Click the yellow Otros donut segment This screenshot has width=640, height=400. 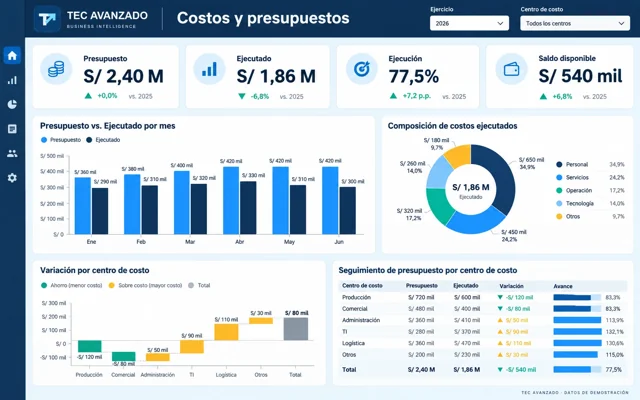pos(458,156)
